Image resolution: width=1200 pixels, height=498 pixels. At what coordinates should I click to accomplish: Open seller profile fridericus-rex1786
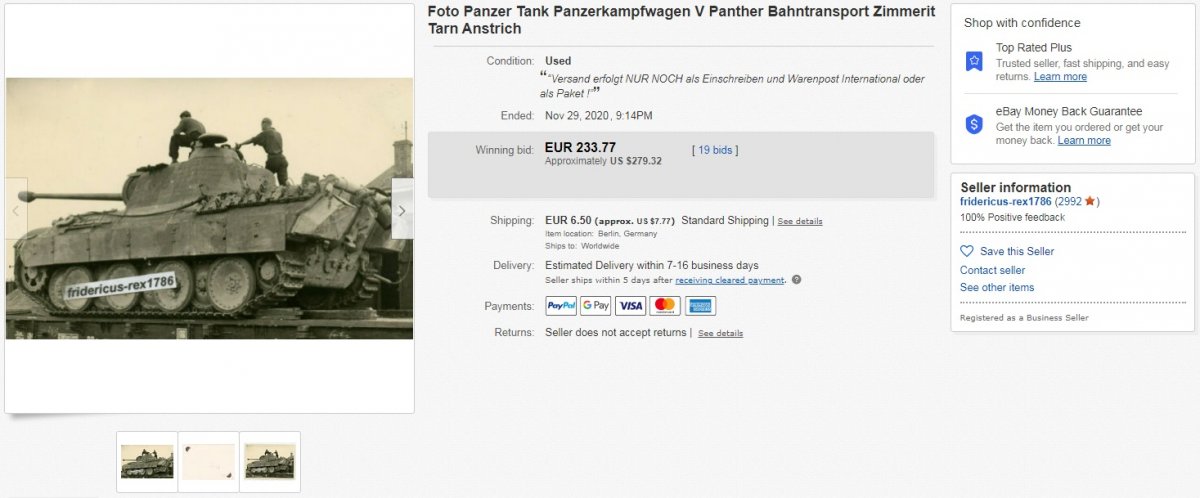pyautogui.click(x=1005, y=201)
